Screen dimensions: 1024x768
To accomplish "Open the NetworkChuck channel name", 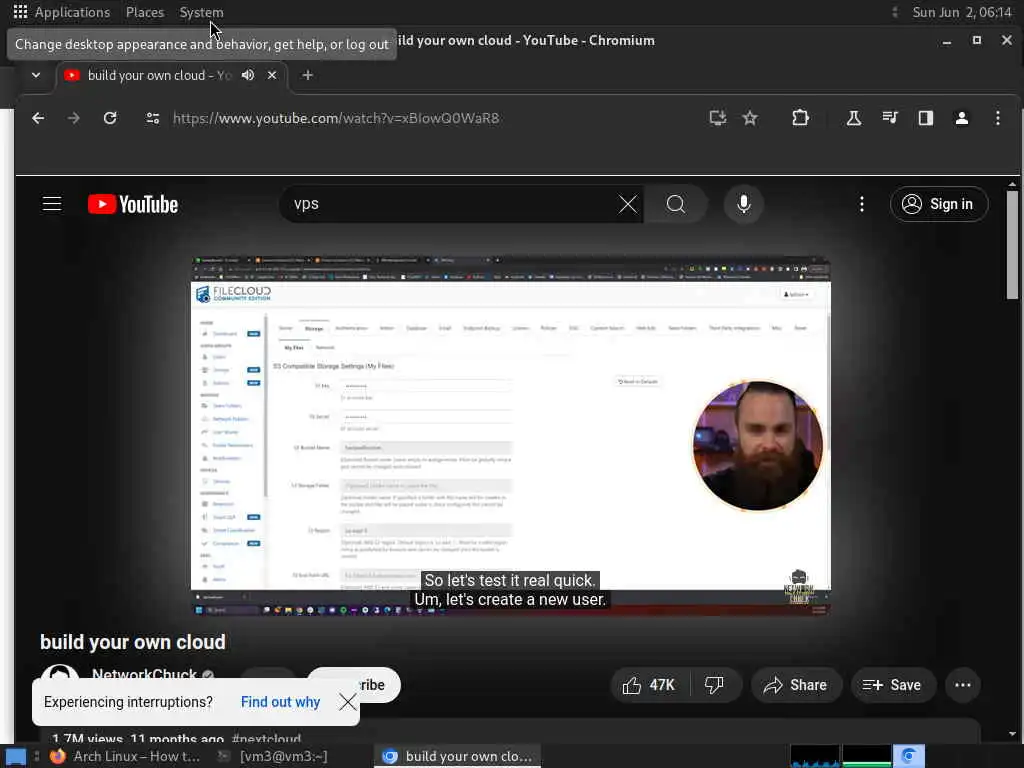I will [x=144, y=674].
